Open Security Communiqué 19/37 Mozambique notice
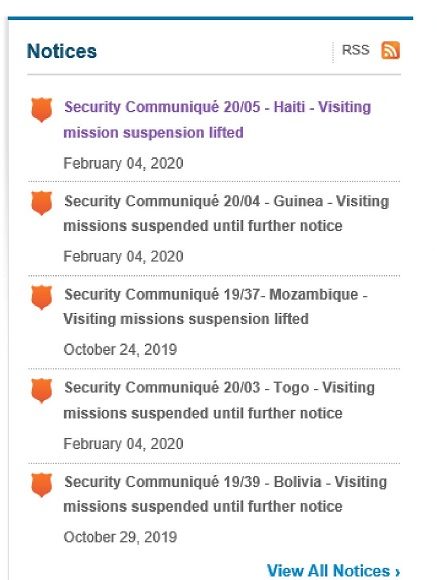 pyautogui.click(x=215, y=307)
